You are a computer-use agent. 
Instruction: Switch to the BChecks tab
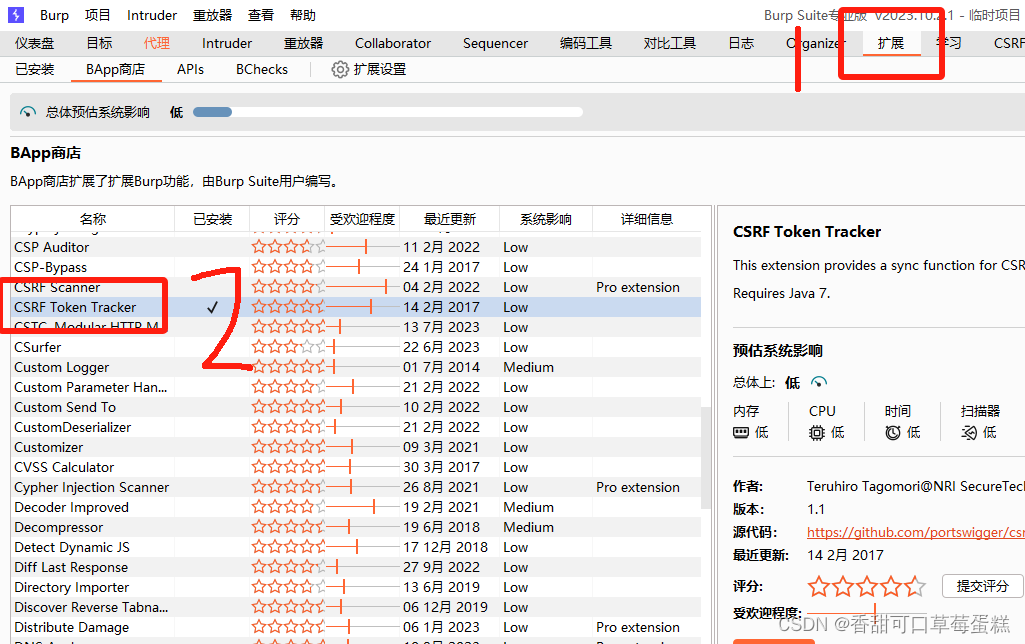261,69
